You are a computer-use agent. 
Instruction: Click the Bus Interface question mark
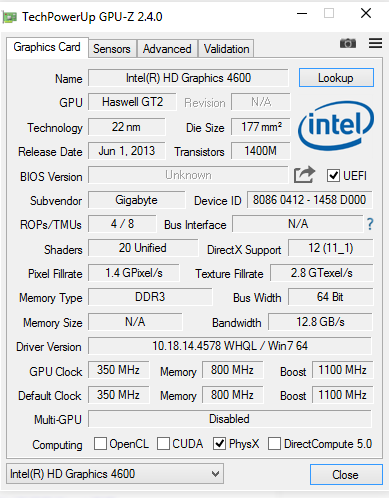pos(370,224)
